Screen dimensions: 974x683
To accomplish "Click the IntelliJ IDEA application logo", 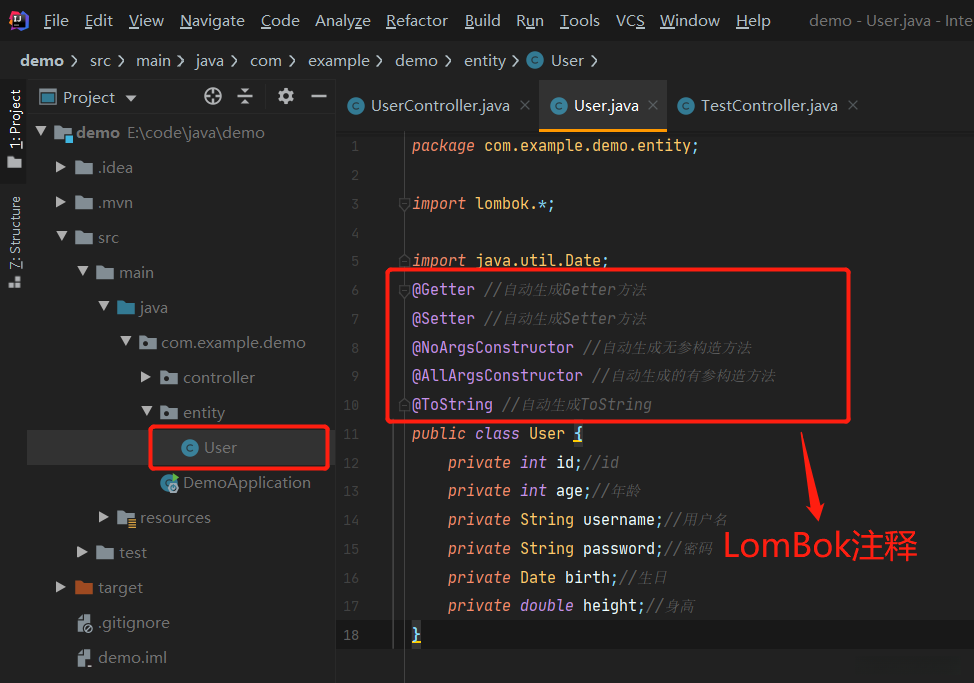I will click(19, 20).
